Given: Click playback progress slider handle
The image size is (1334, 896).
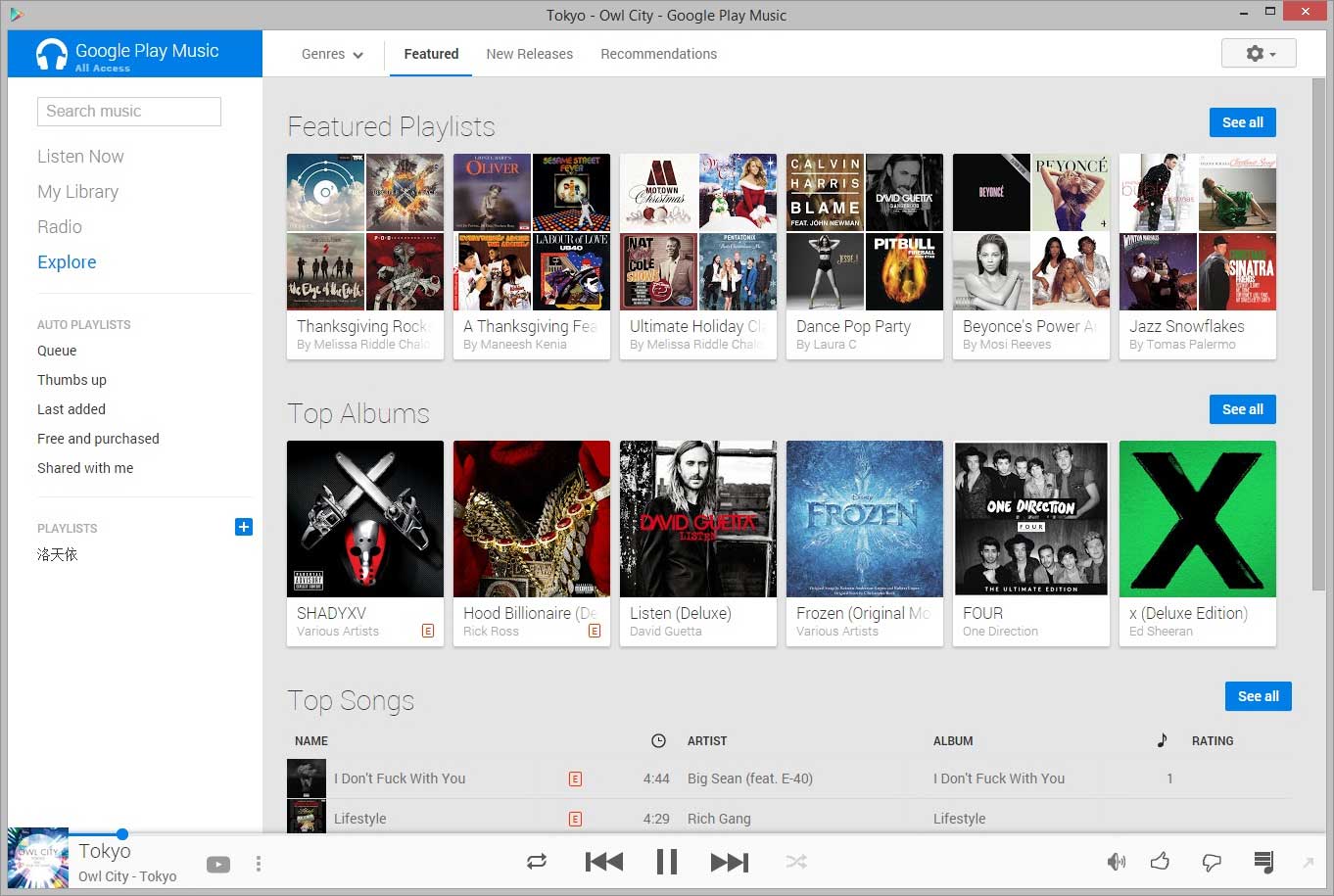Looking at the screenshot, I should [x=122, y=834].
